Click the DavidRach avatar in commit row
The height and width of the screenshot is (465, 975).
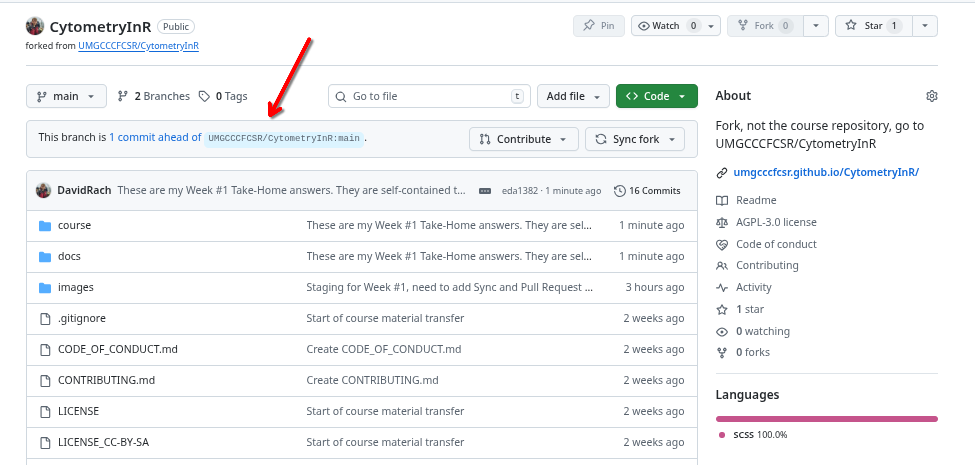(43, 190)
